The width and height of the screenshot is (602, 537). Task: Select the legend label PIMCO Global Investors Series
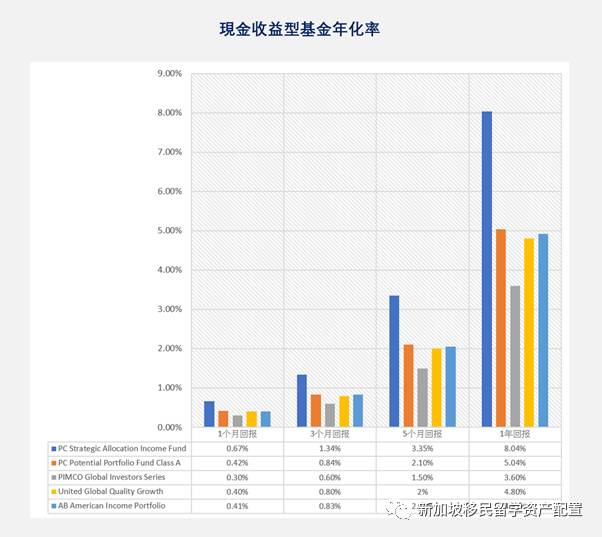[x=112, y=477]
